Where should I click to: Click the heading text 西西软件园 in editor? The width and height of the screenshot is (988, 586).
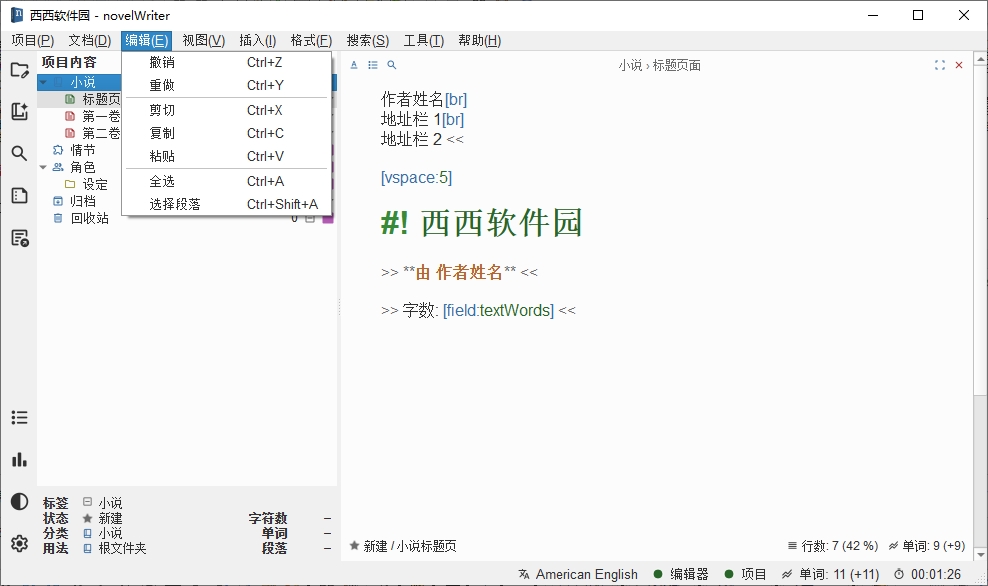pos(502,223)
